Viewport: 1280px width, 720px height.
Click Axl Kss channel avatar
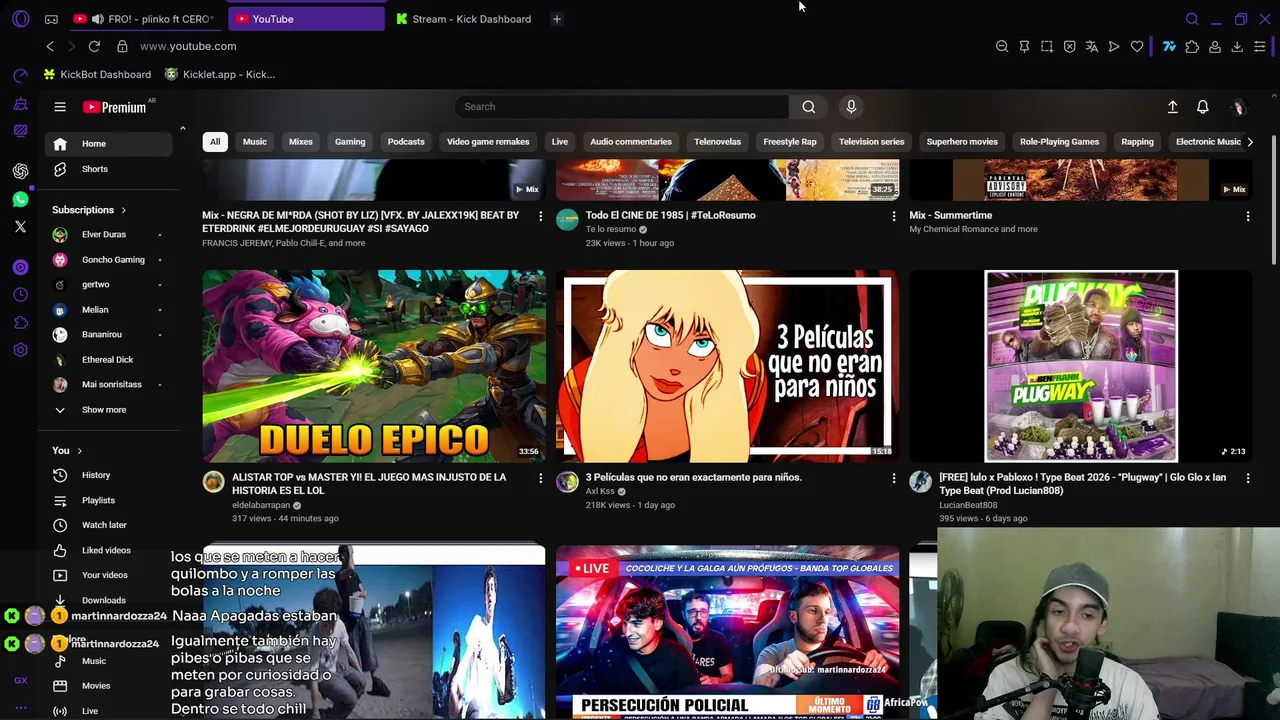tap(567, 482)
